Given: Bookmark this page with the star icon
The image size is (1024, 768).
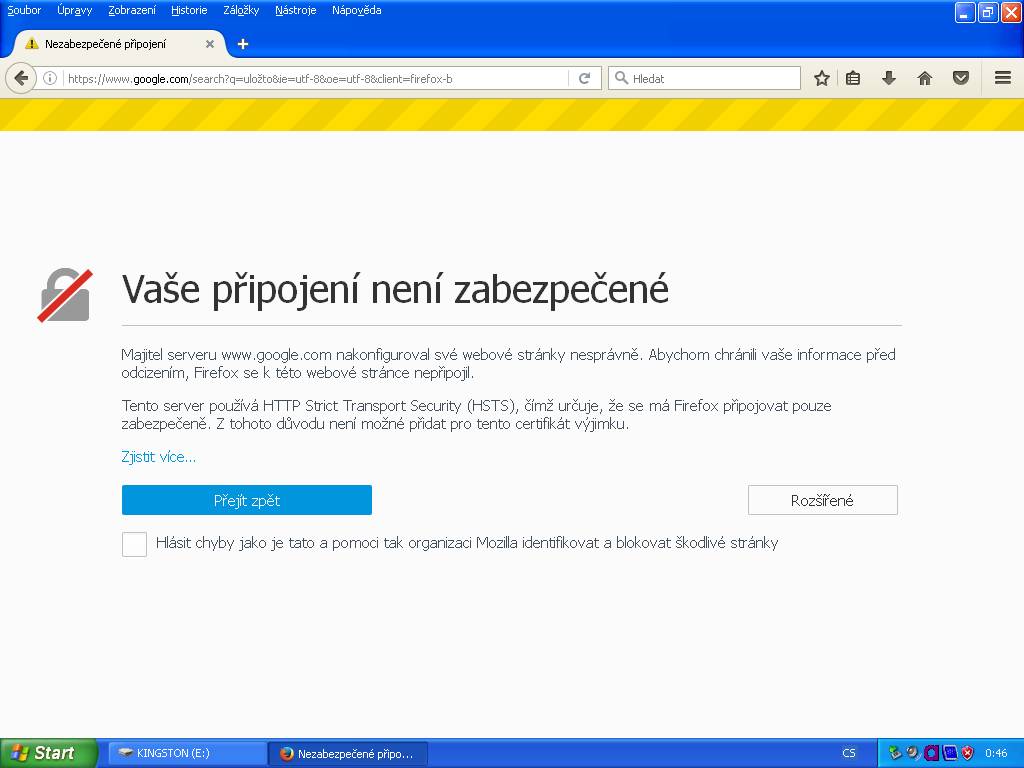Looking at the screenshot, I should [822, 78].
